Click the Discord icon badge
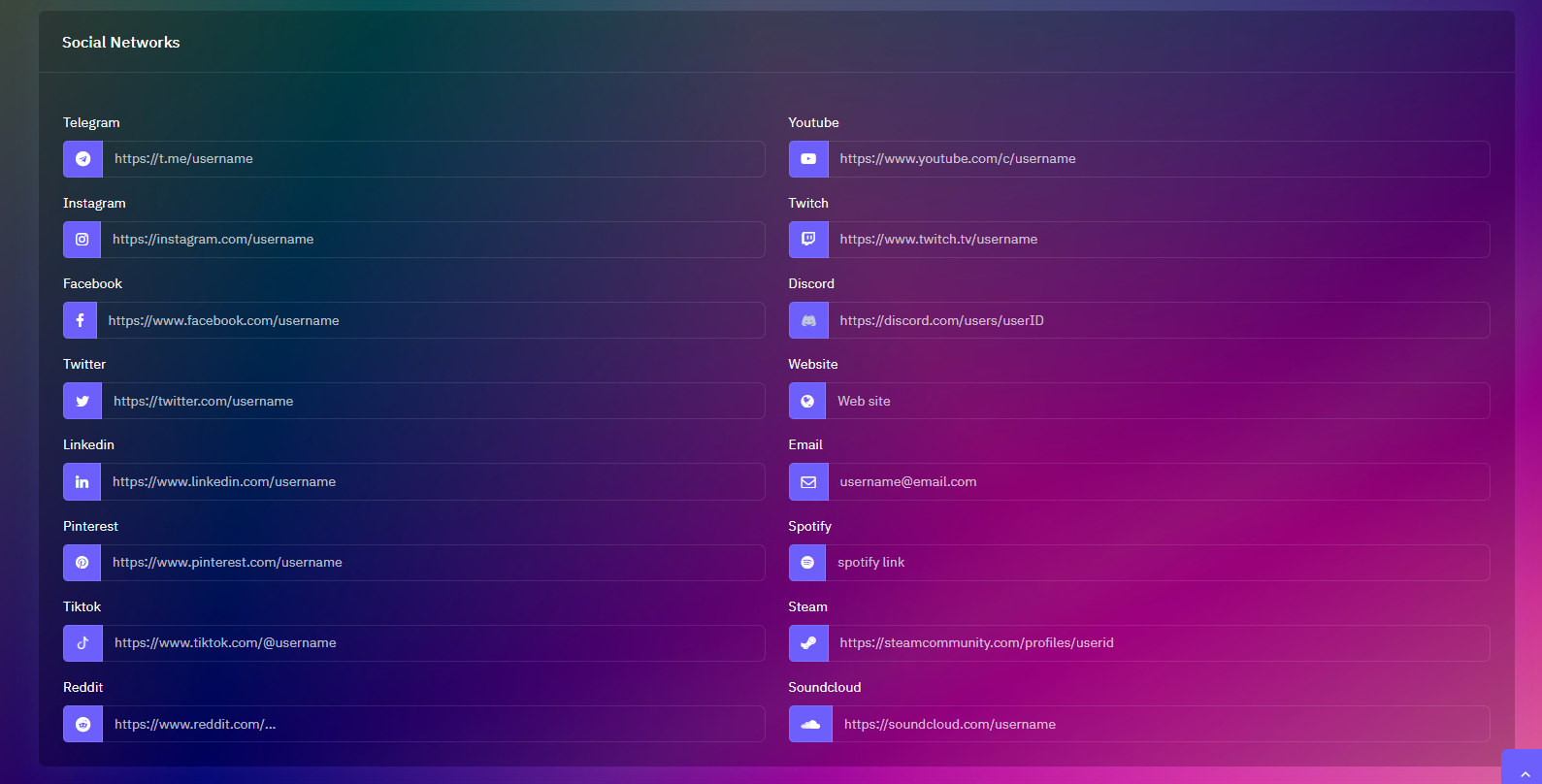Viewport: 1542px width, 784px height. coord(808,320)
